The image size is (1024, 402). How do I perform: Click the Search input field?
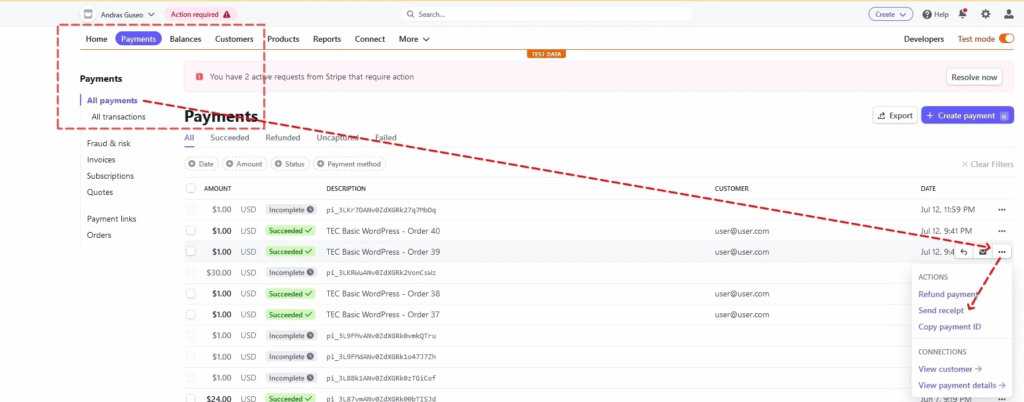pos(546,15)
